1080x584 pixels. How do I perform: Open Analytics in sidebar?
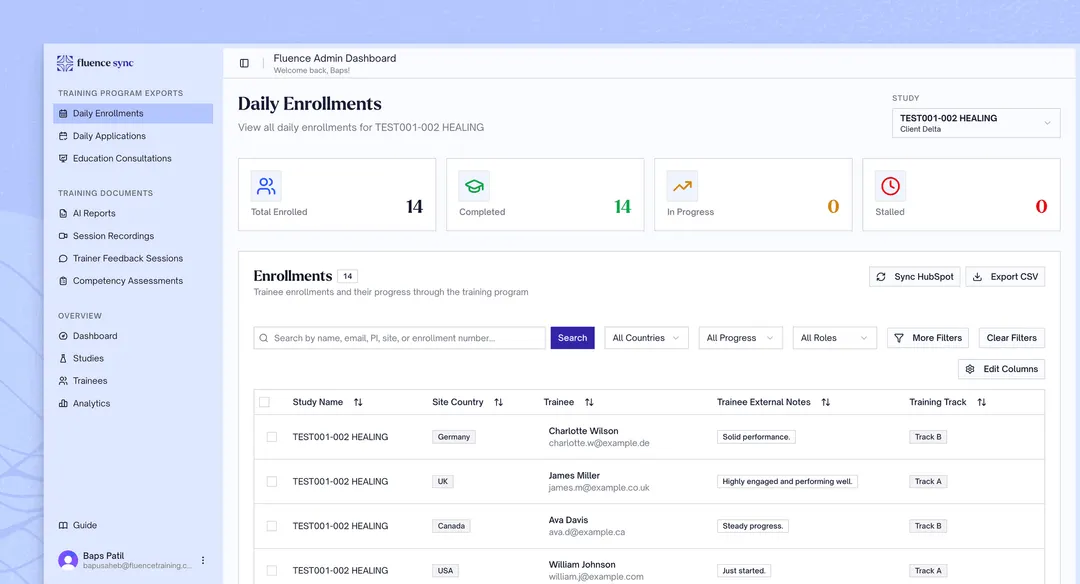pos(133,404)
